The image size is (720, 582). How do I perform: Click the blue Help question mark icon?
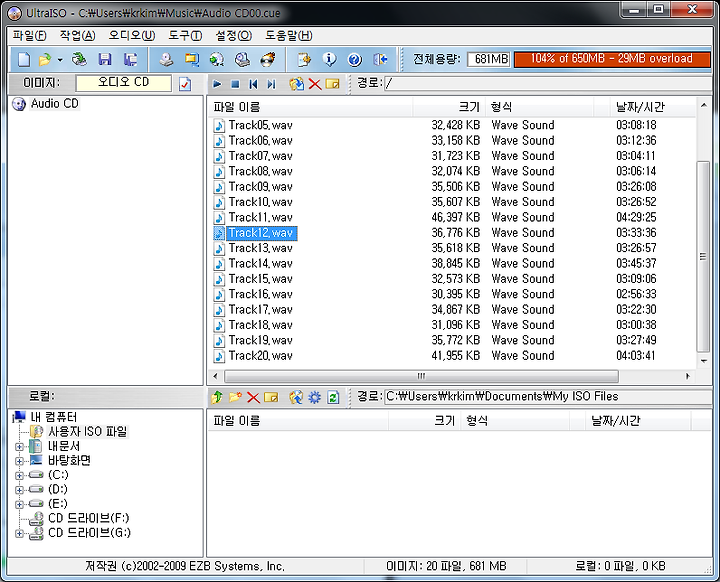354,59
